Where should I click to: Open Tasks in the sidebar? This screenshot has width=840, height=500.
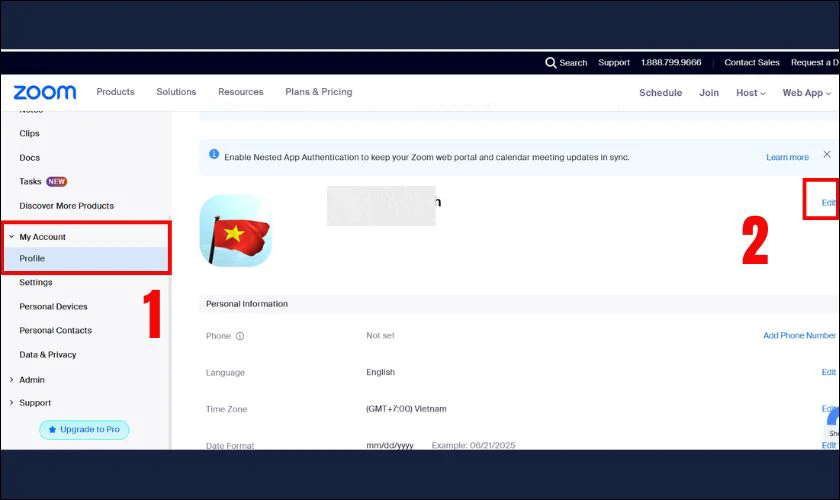[x=30, y=182]
